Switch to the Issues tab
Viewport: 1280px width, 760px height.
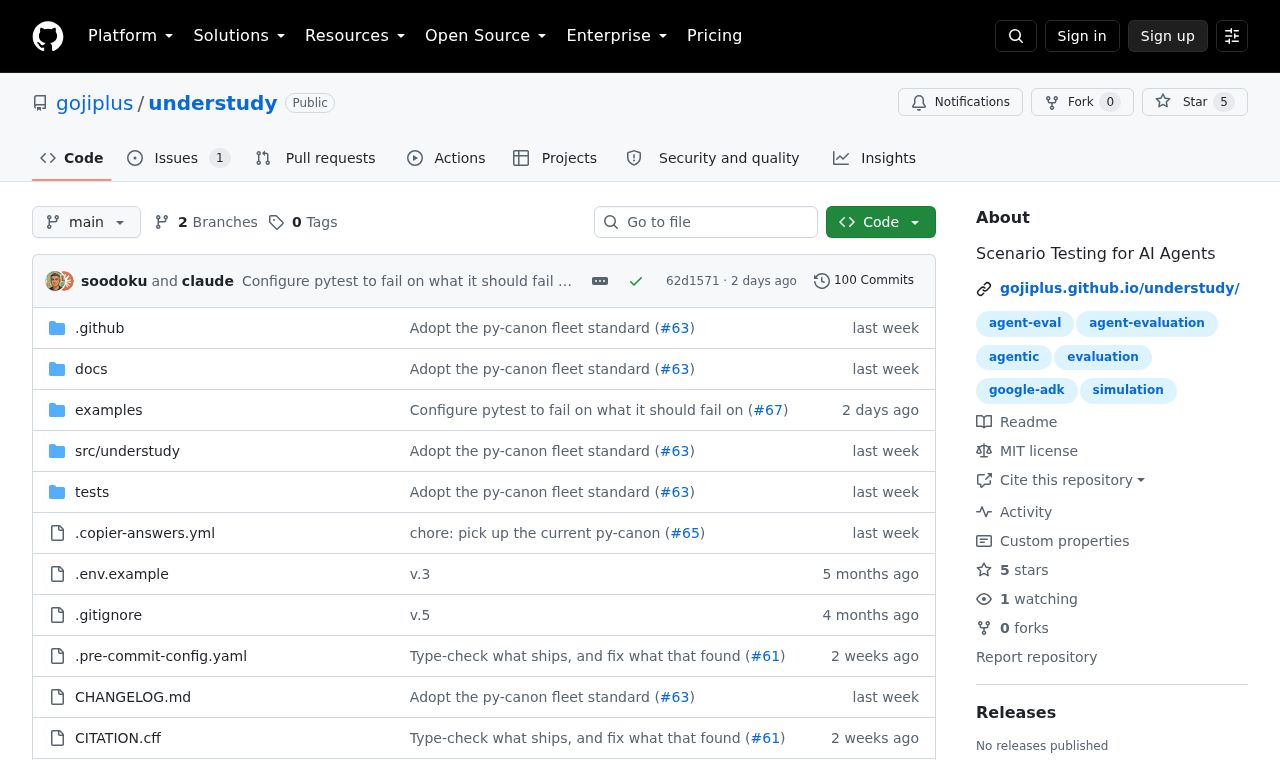(x=178, y=158)
